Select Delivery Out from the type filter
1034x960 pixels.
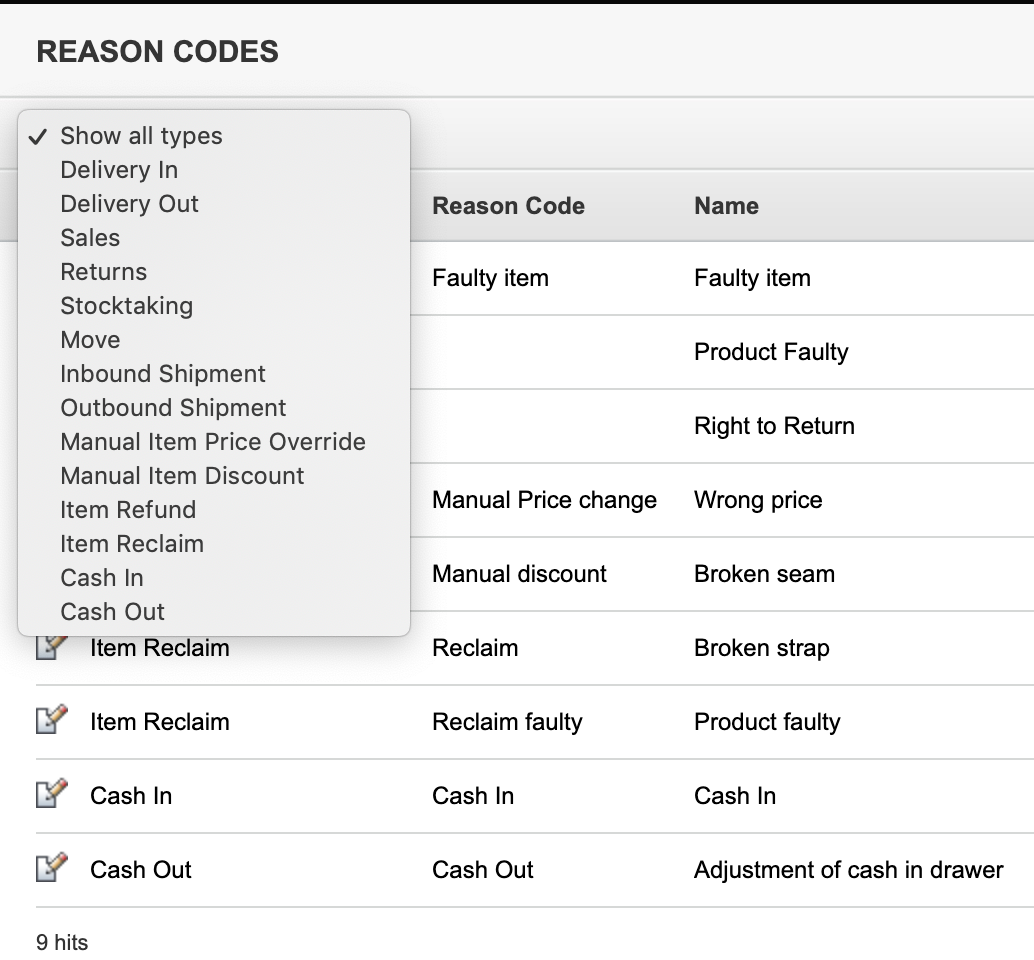129,204
